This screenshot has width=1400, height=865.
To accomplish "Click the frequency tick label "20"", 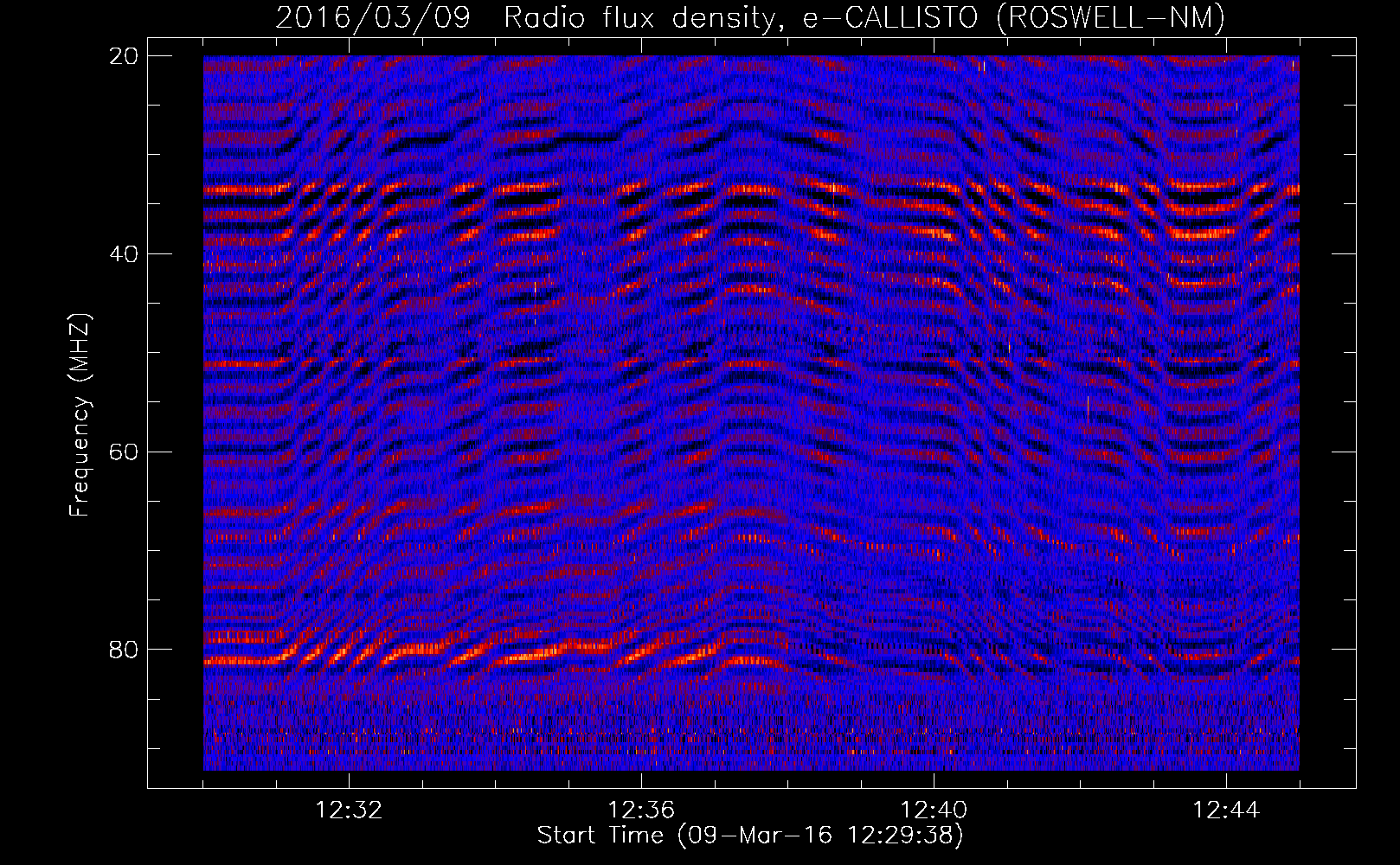I will point(124,55).
